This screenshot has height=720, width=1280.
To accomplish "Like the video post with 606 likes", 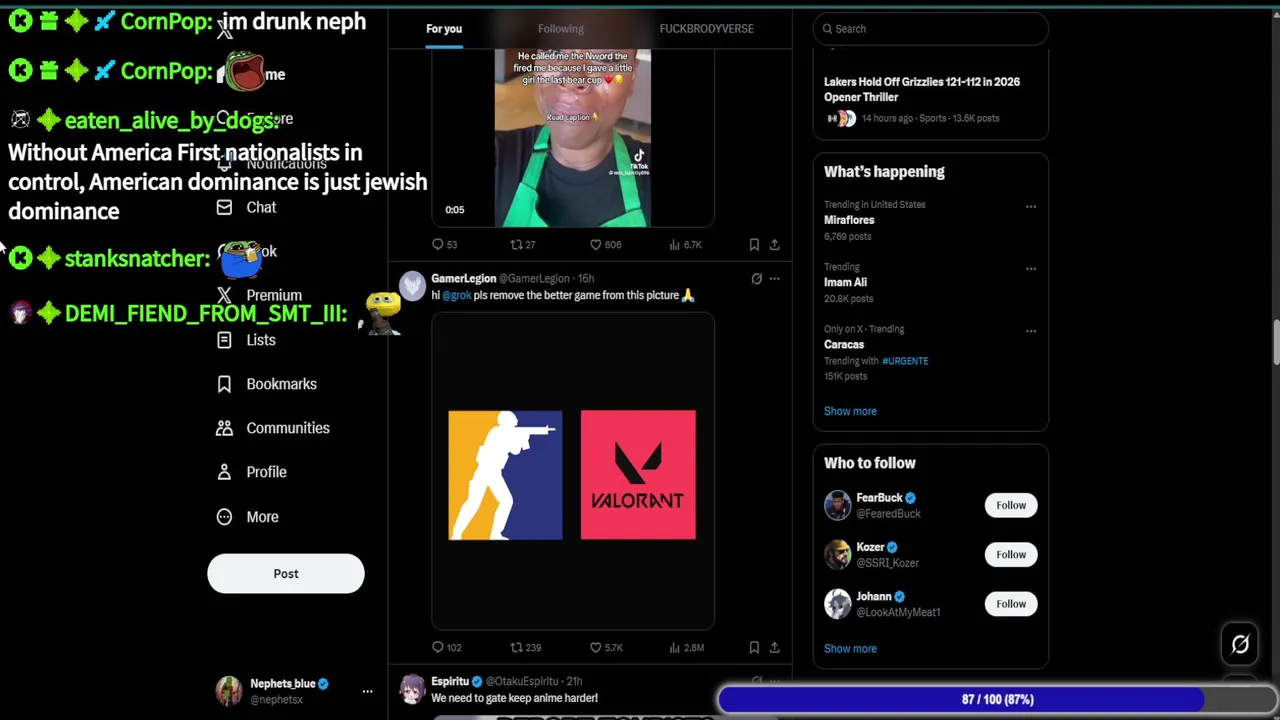I will click(605, 245).
